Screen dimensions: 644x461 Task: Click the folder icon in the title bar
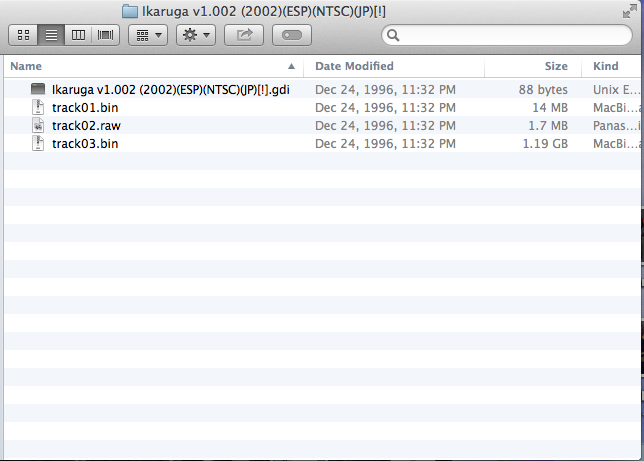[x=130, y=12]
